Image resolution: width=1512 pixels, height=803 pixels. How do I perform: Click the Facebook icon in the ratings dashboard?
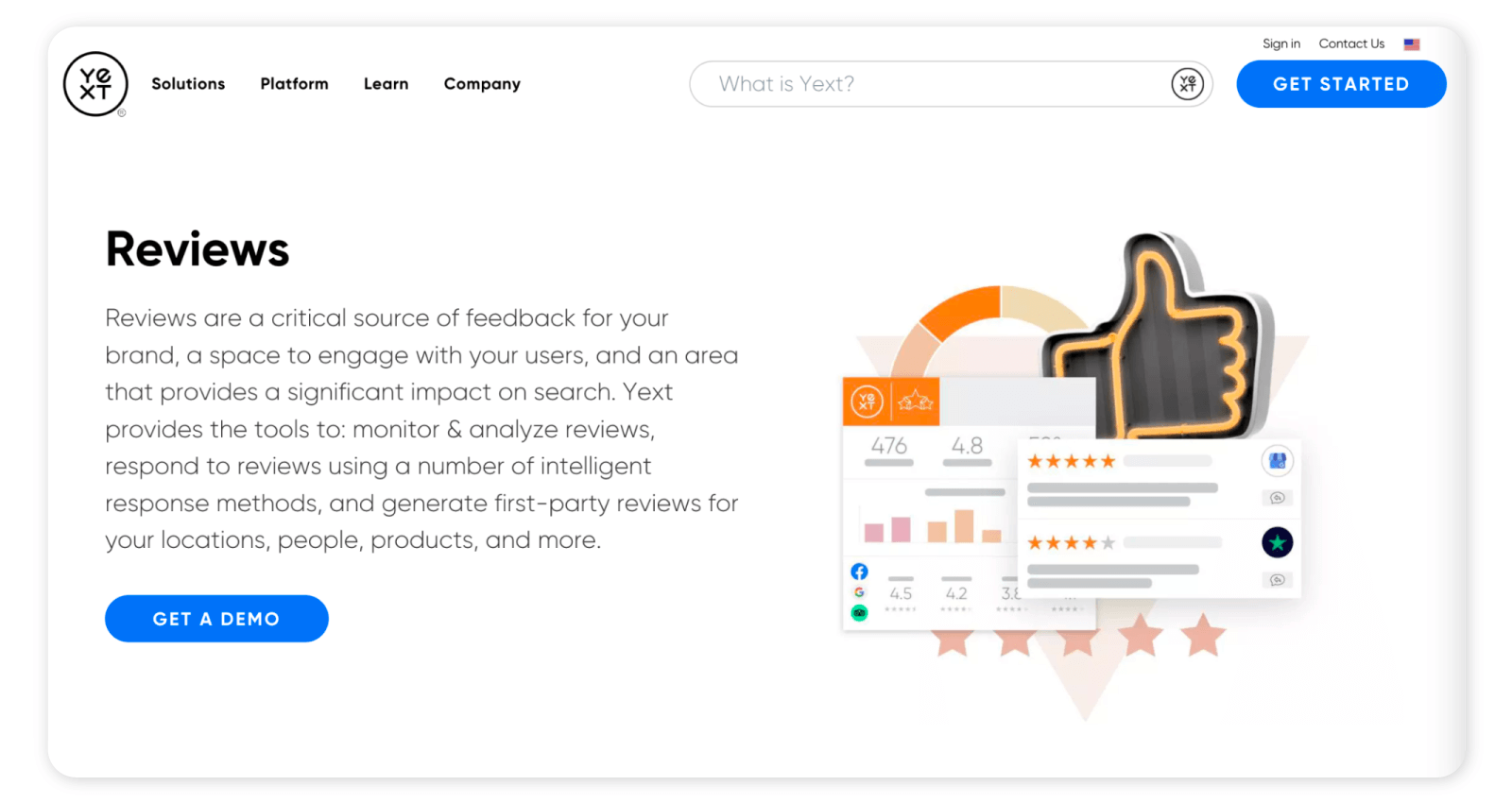click(860, 571)
